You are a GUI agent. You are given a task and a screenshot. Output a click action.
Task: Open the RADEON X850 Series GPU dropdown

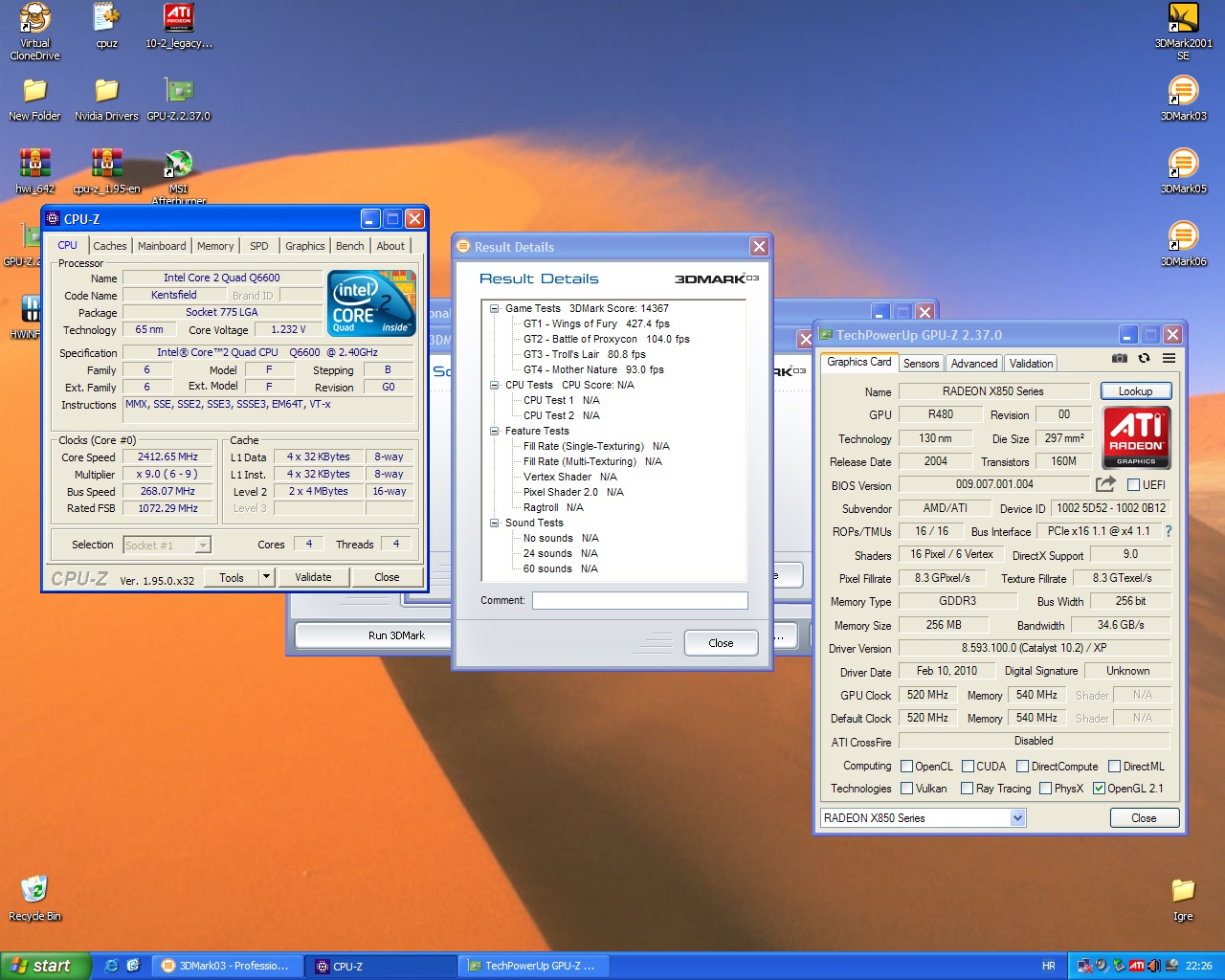[x=1017, y=818]
